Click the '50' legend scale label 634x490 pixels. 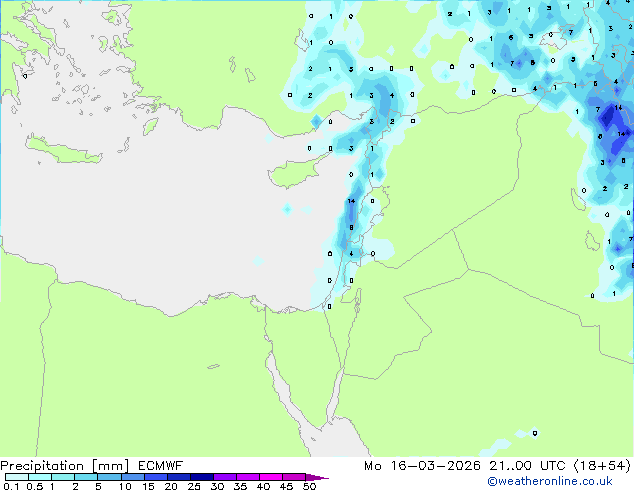click(x=309, y=486)
